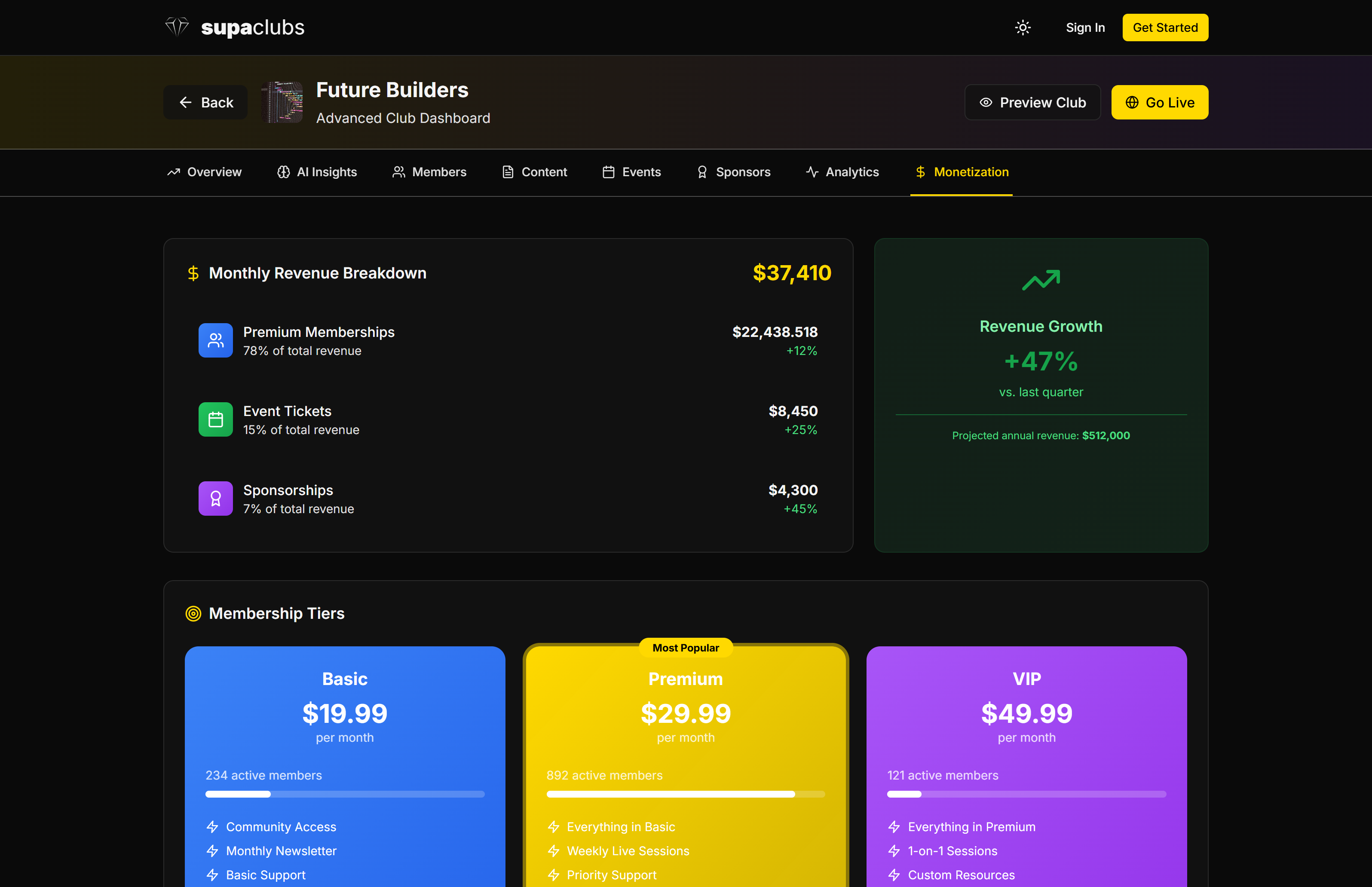The width and height of the screenshot is (1372, 887).
Task: Click the green Revenue Growth trending arrow icon
Action: (1040, 280)
